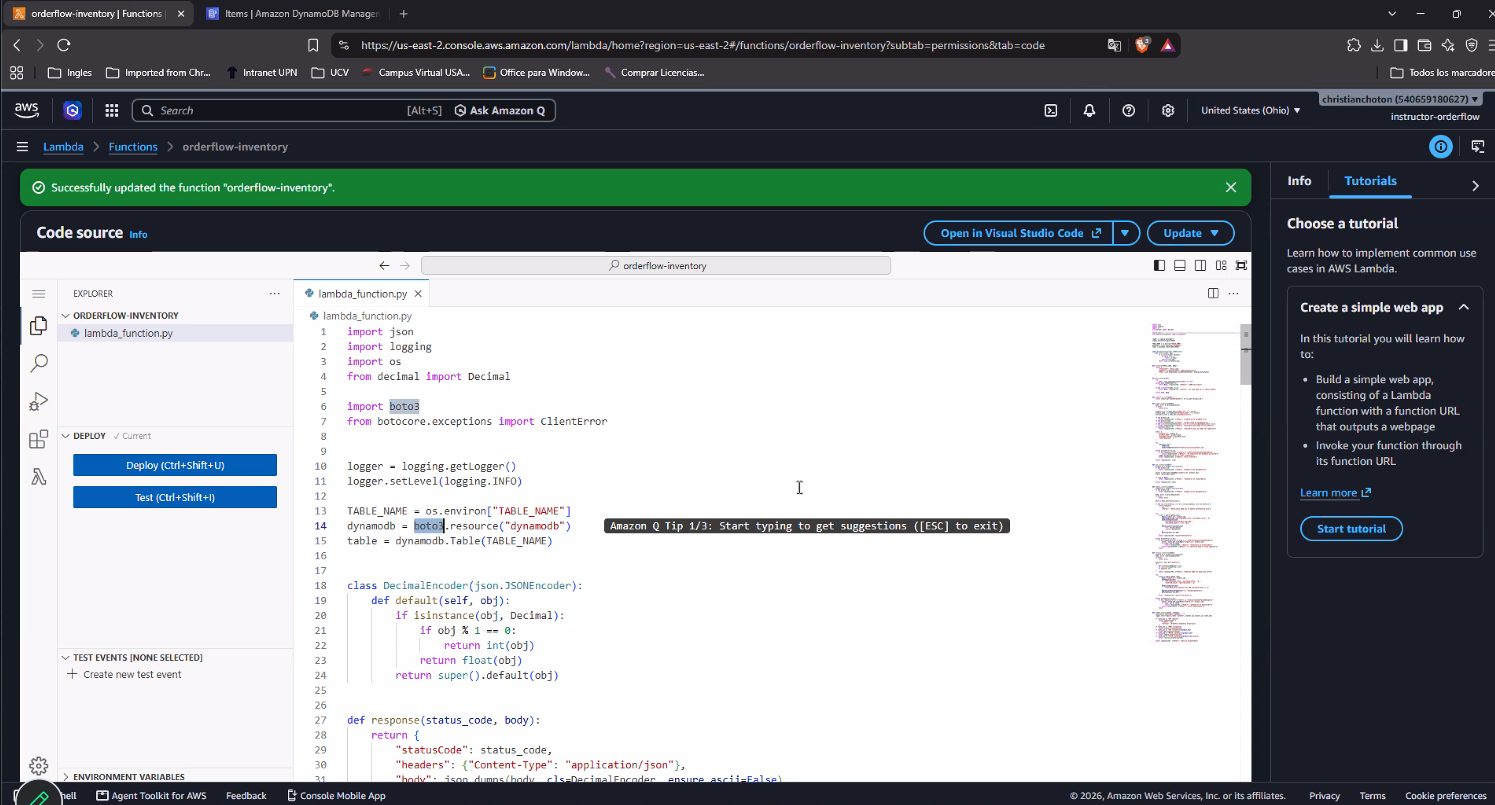Image resolution: width=1495 pixels, height=805 pixels.
Task: Split the lambda_function.py editor
Action: (x=1213, y=294)
